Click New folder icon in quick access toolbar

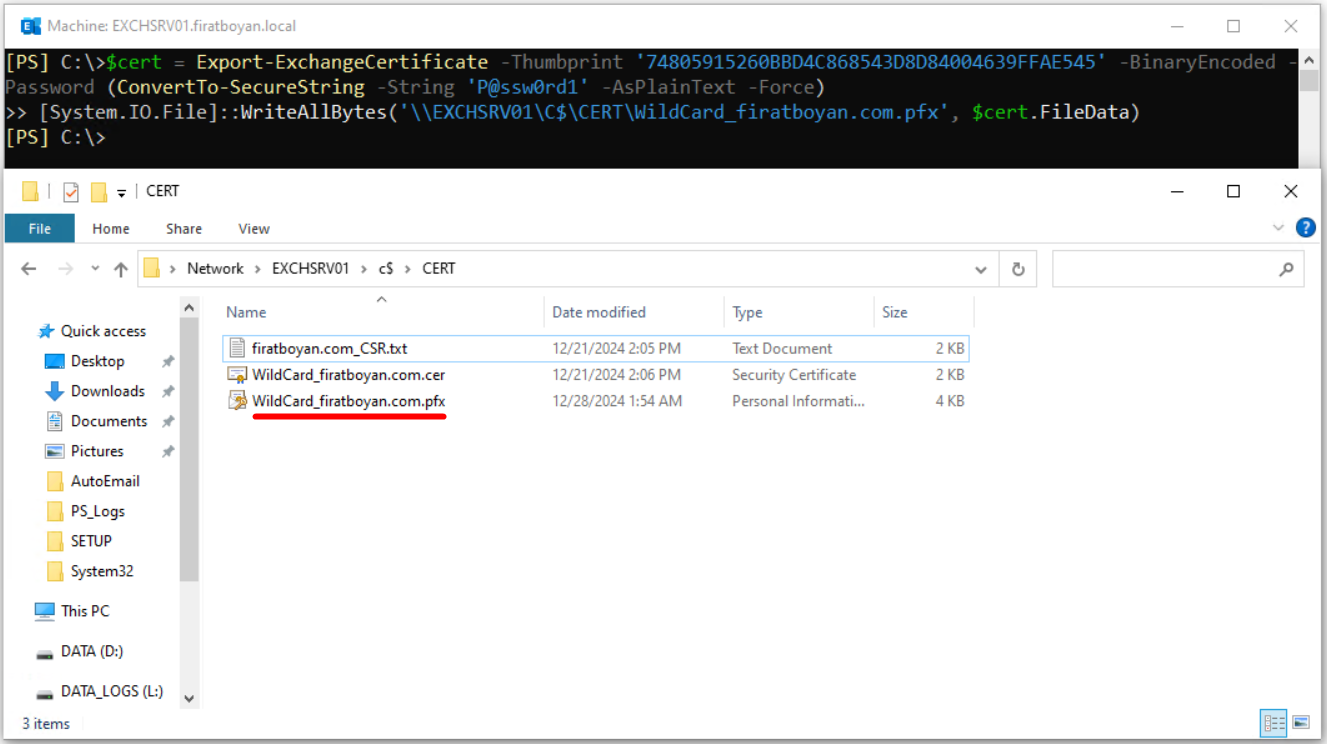tap(98, 192)
